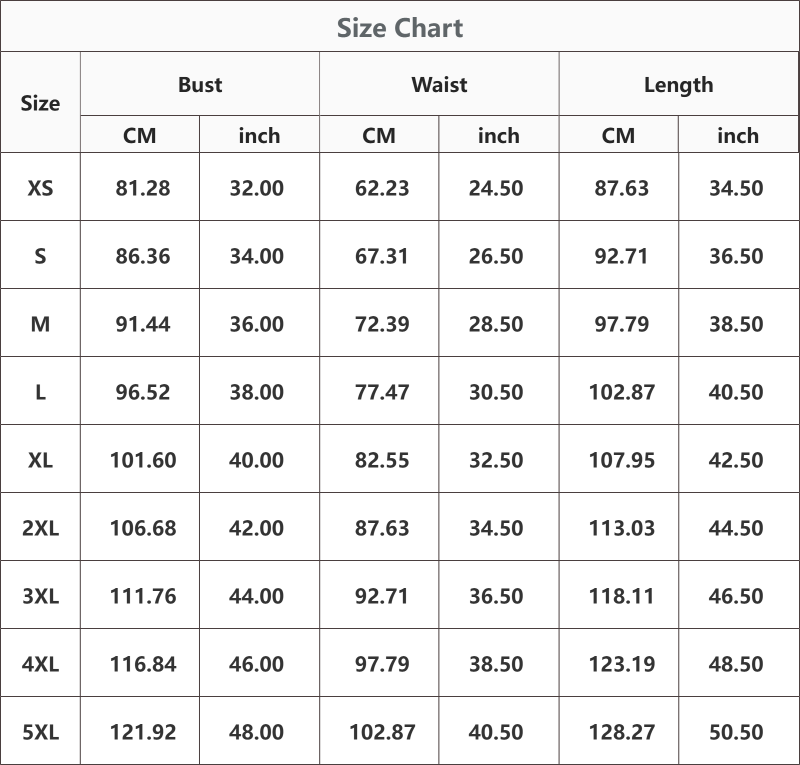Screen dimensions: 800x765
Task: Select the Waist column header
Action: (x=439, y=85)
